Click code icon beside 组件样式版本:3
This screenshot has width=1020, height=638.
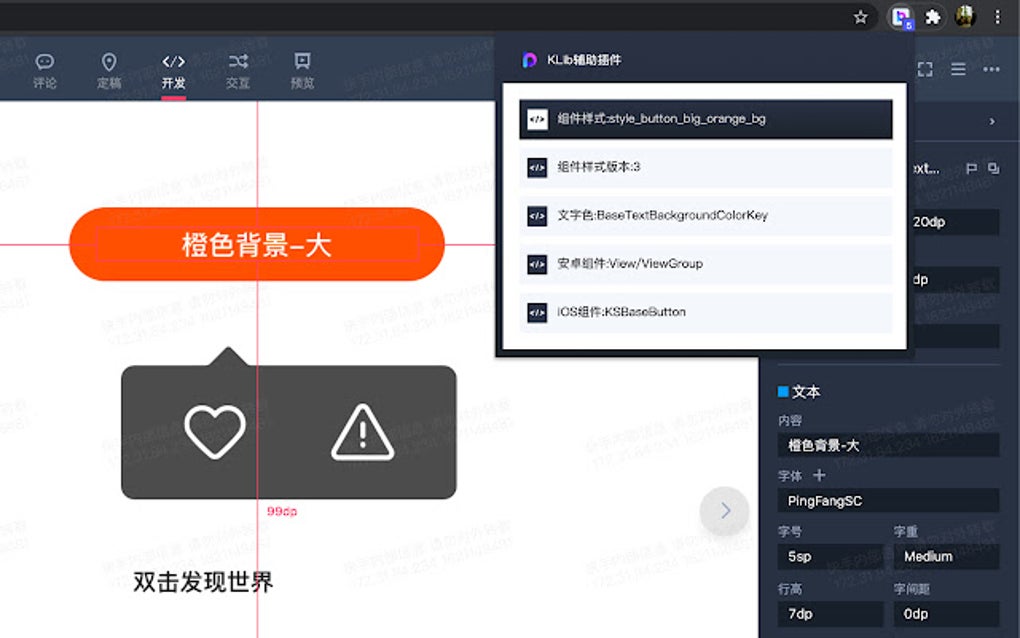[x=537, y=168]
